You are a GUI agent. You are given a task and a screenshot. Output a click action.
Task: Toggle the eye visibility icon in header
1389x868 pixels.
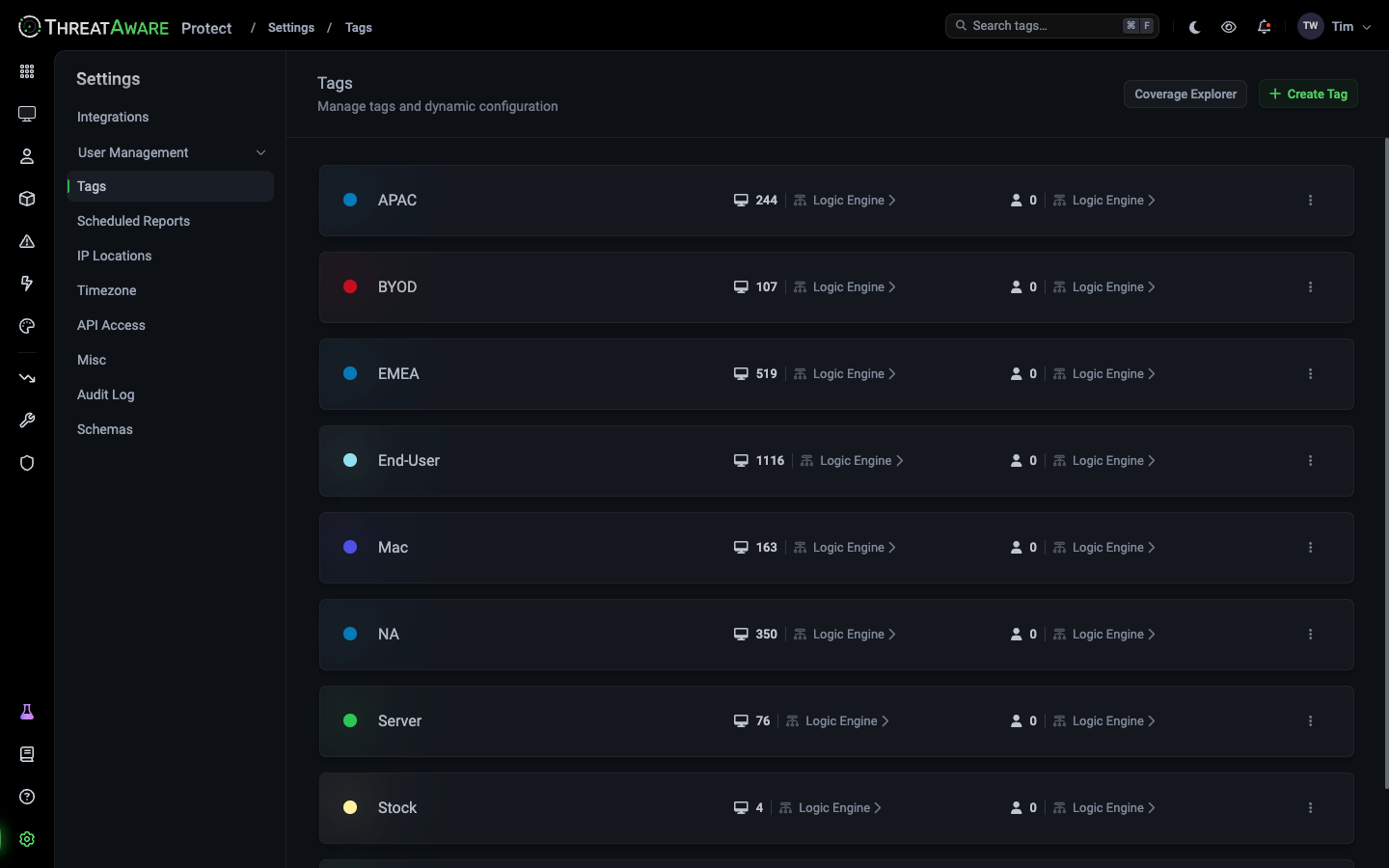click(1229, 27)
